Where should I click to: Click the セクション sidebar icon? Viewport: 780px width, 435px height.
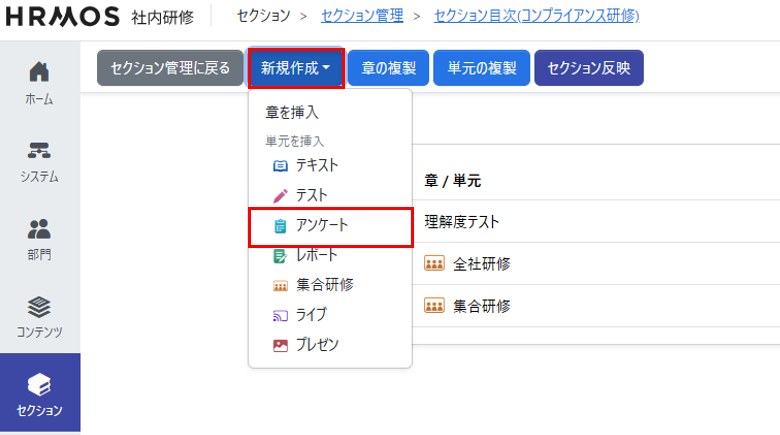click(x=40, y=393)
